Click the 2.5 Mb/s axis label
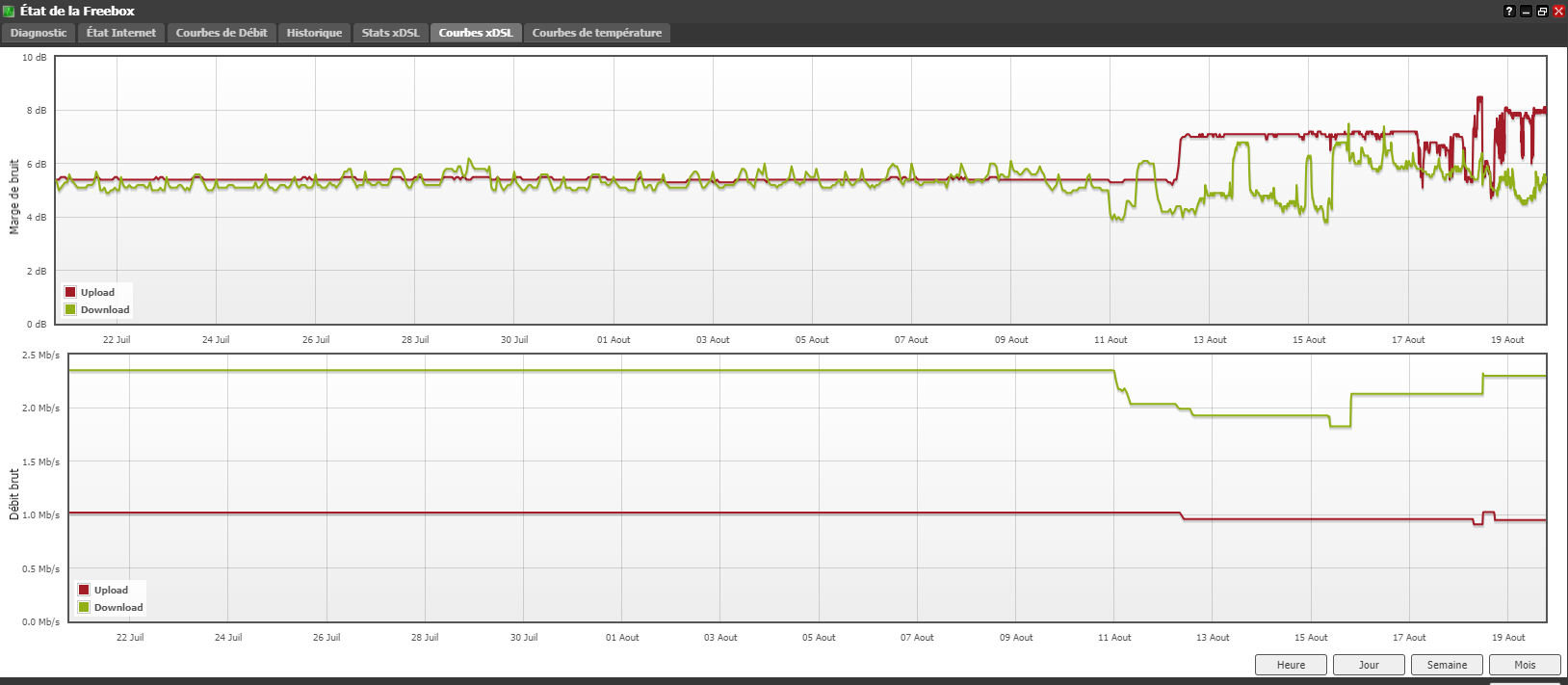Screen dimensions: 1568x685 pos(41,355)
